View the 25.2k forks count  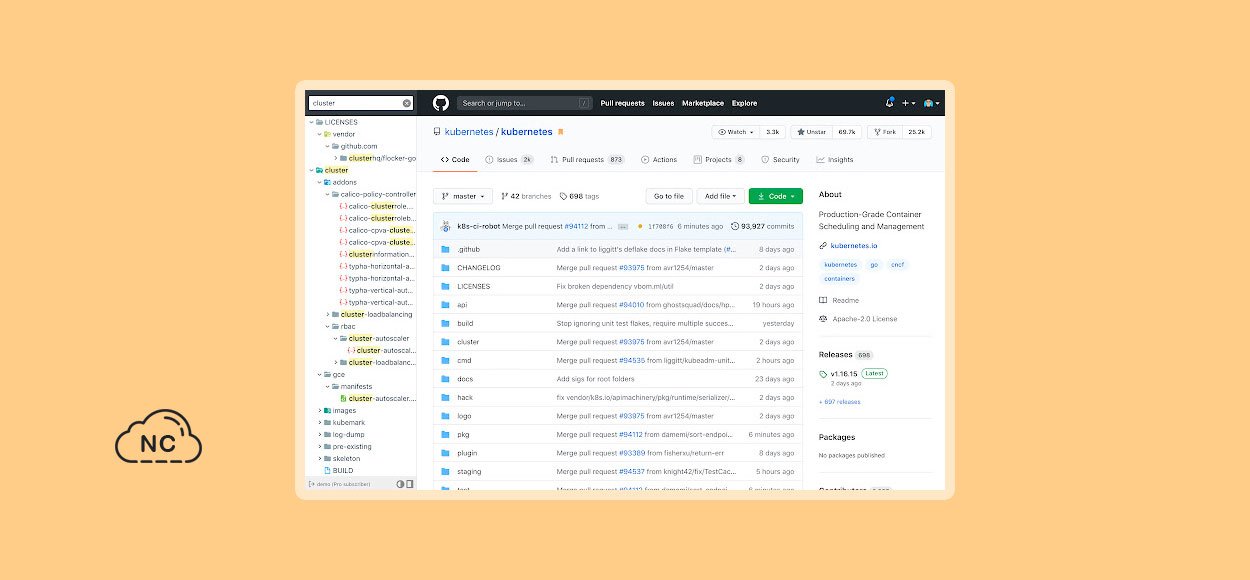(916, 132)
